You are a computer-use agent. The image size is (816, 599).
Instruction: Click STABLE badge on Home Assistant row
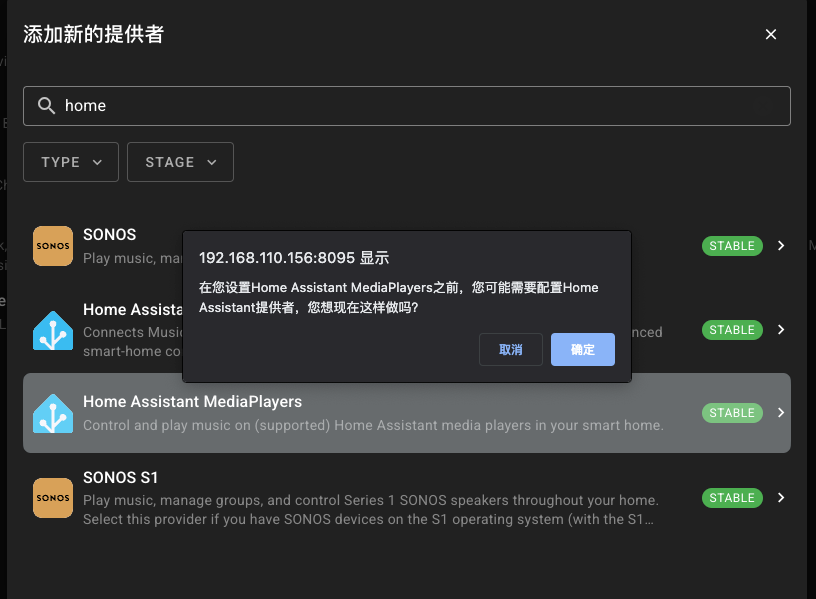[732, 330]
